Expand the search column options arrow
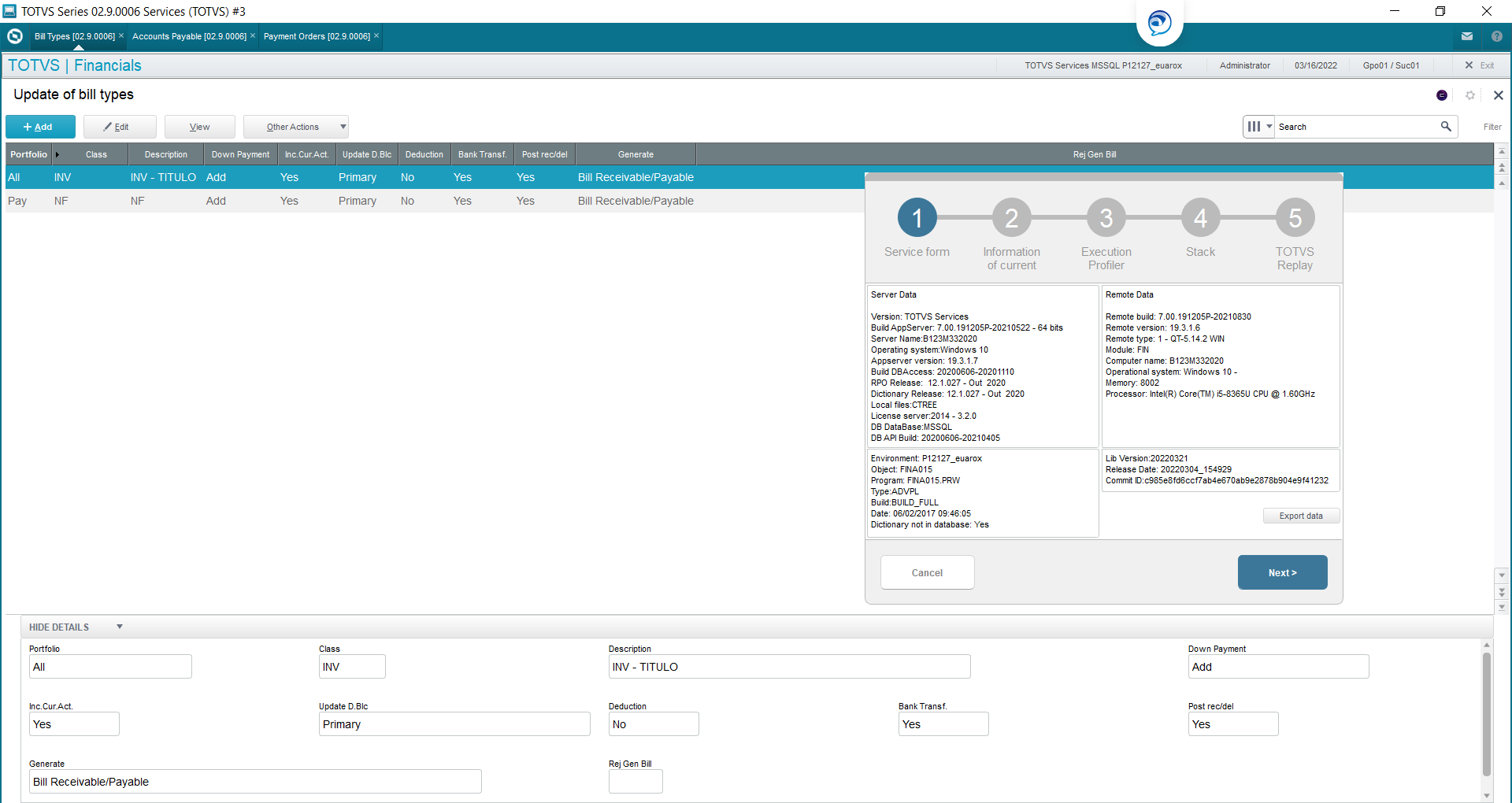The width and height of the screenshot is (1512, 803). [1269, 127]
